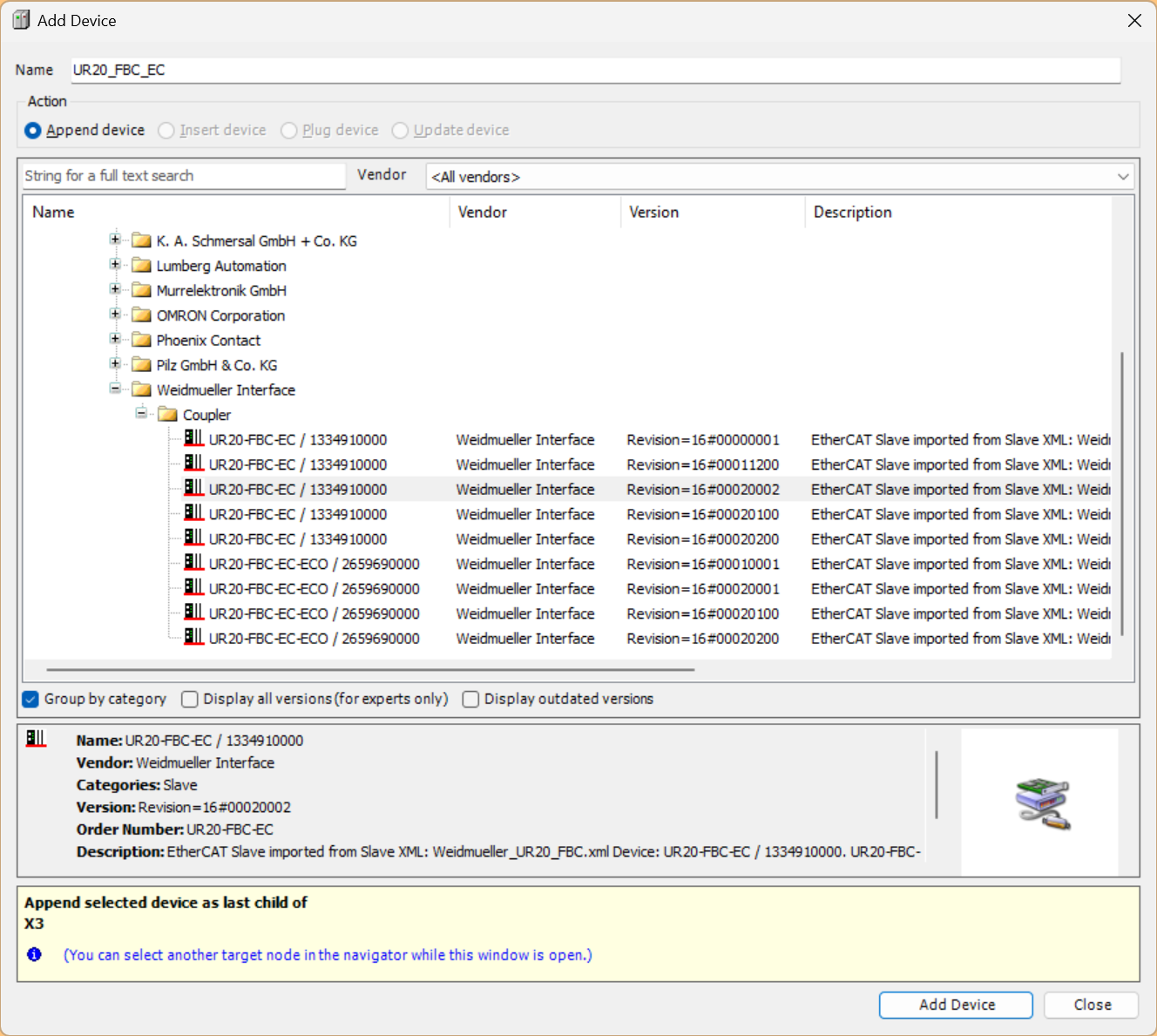Screen dimensions: 1157x1036
Task: Click device icon for UR20-FBC-EC-ECO revision 16#00020001
Action: tap(193, 587)
